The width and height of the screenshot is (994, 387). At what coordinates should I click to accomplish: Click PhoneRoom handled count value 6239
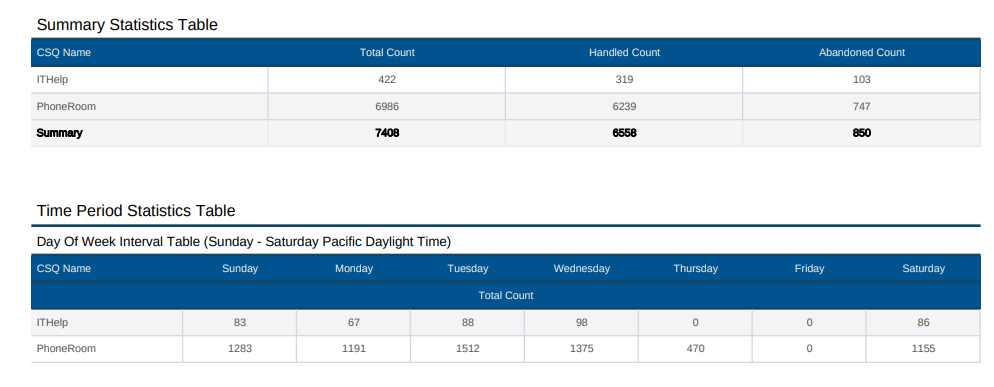624,107
